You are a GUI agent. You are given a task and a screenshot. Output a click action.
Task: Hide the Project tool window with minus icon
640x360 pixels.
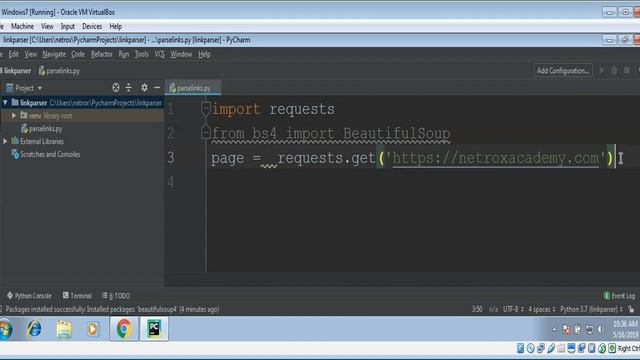157,87
